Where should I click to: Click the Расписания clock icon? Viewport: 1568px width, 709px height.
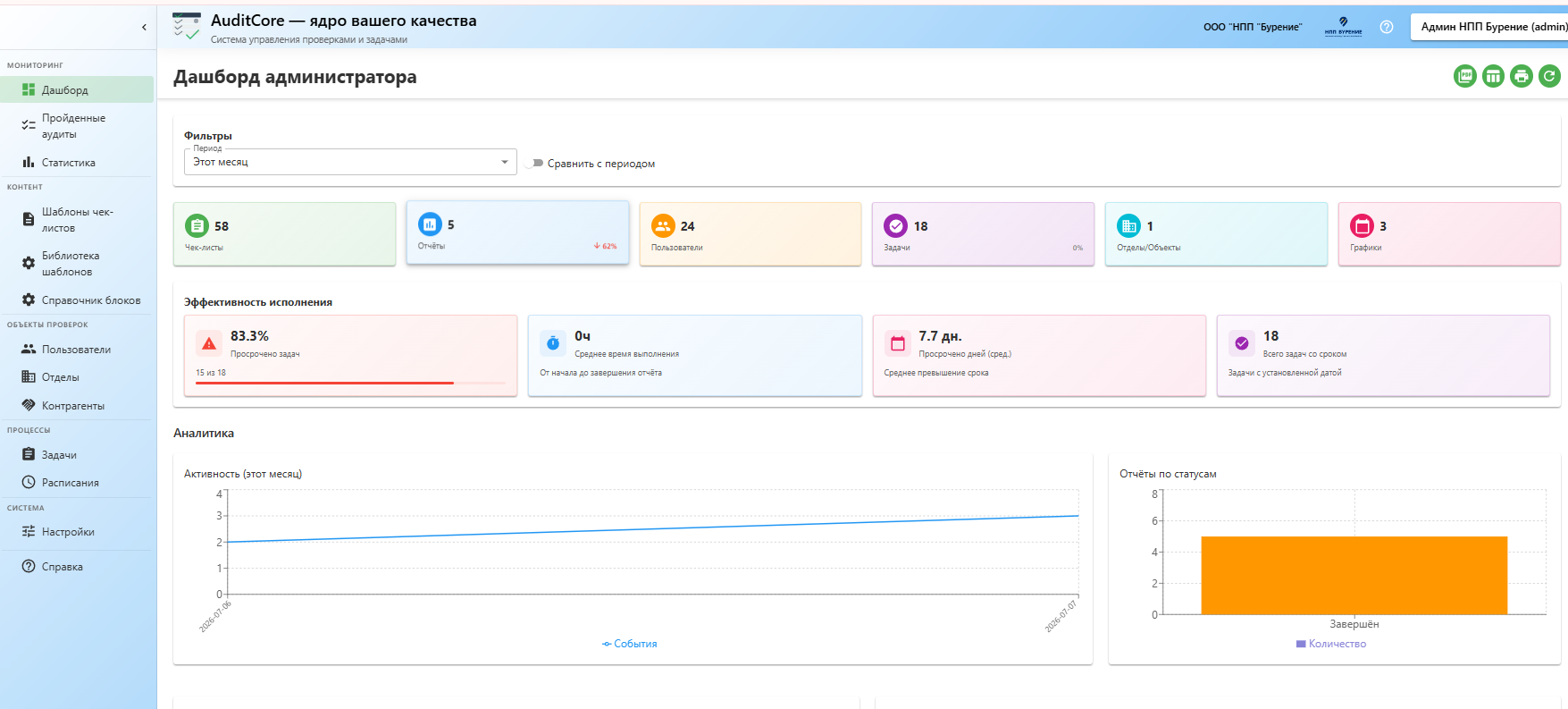click(29, 483)
